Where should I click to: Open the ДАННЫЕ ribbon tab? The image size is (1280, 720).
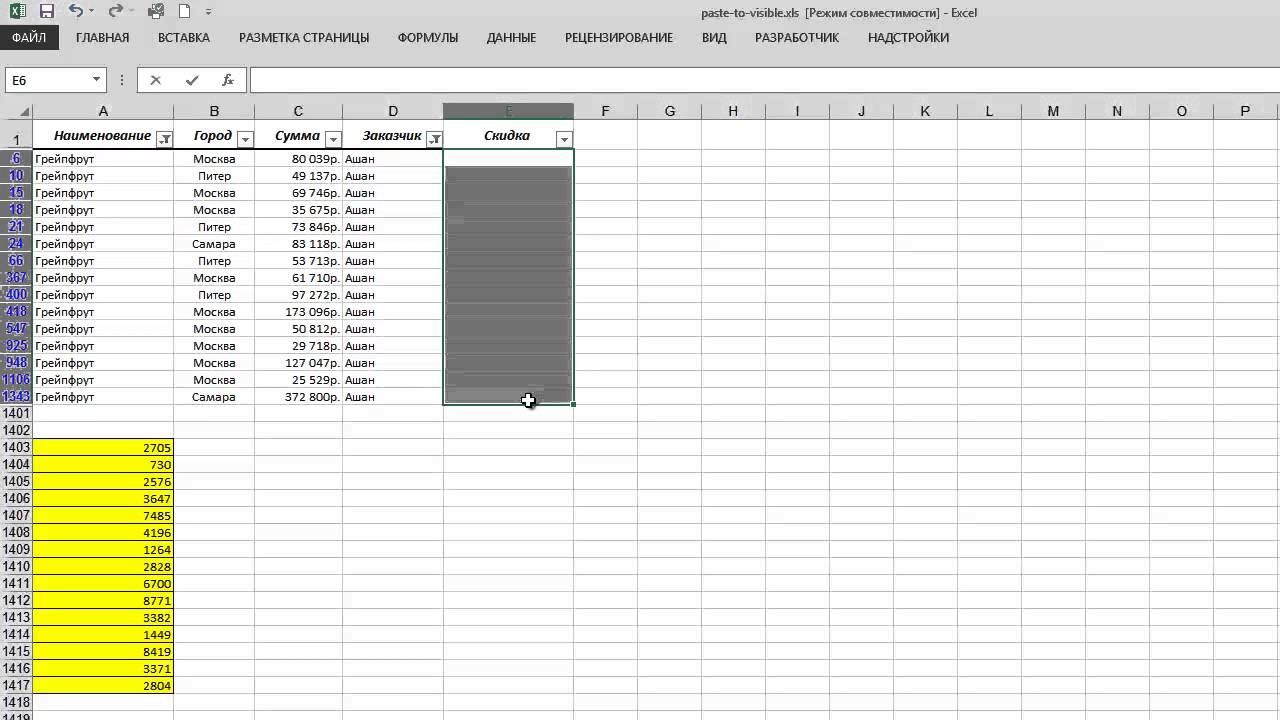tap(511, 38)
